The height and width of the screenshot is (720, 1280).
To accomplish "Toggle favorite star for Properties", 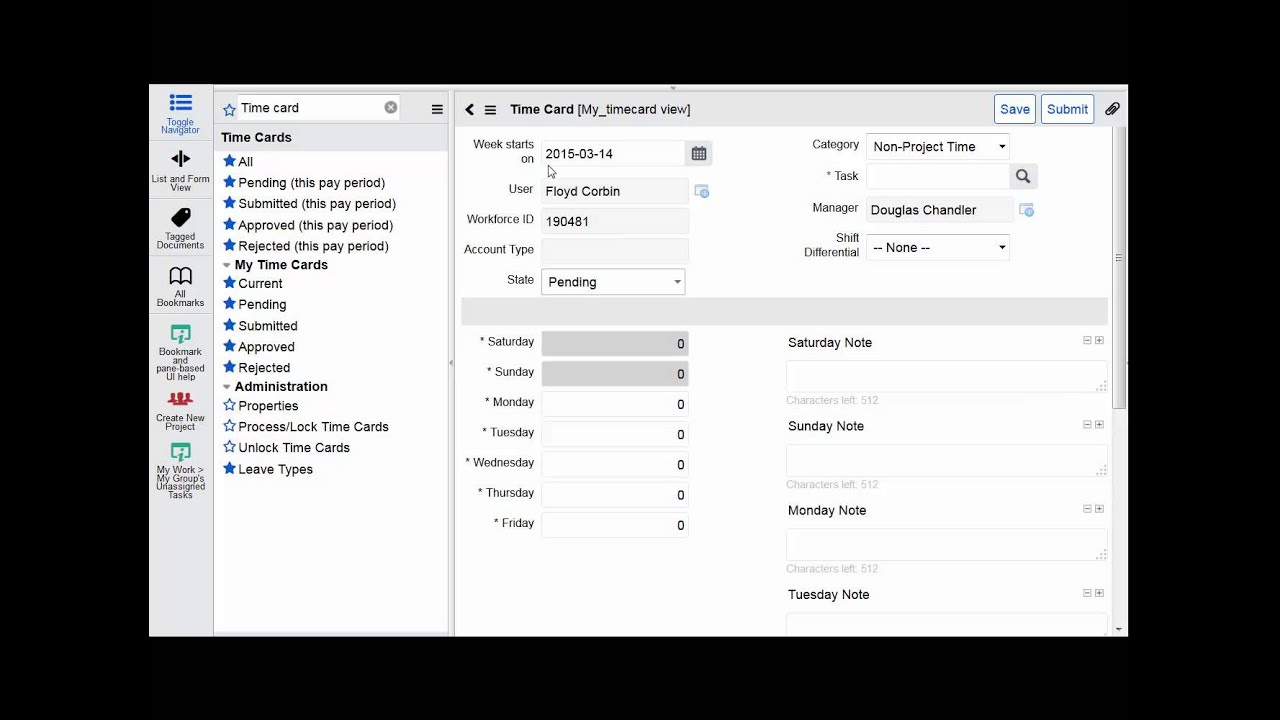I will (x=229, y=405).
